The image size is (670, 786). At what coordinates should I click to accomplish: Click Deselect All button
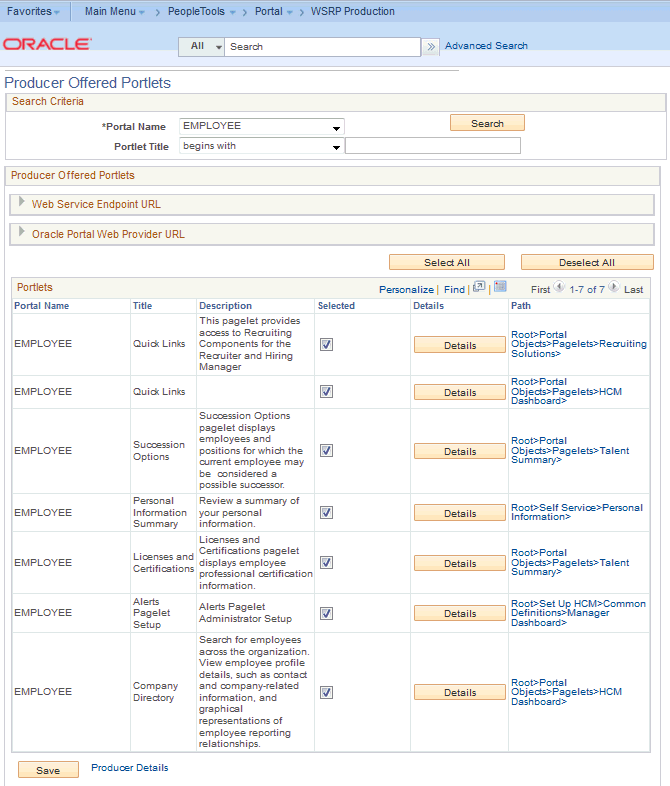tap(587, 263)
